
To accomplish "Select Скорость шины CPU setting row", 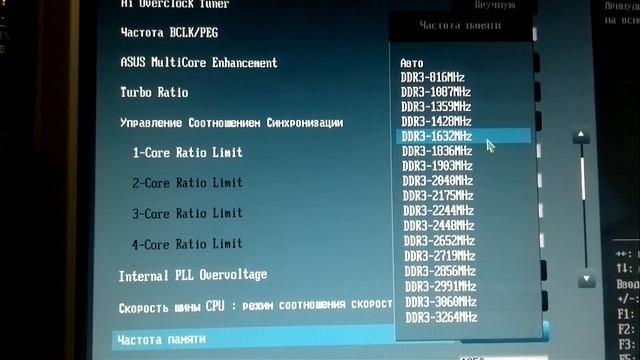I will tap(256, 306).
